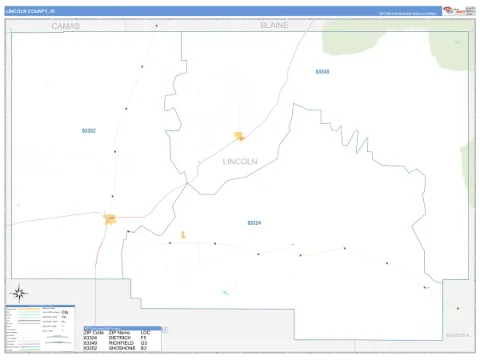This screenshot has width=480, height=360.
Task: Click the blue 83324 ZIP label on map
Action: (x=254, y=223)
